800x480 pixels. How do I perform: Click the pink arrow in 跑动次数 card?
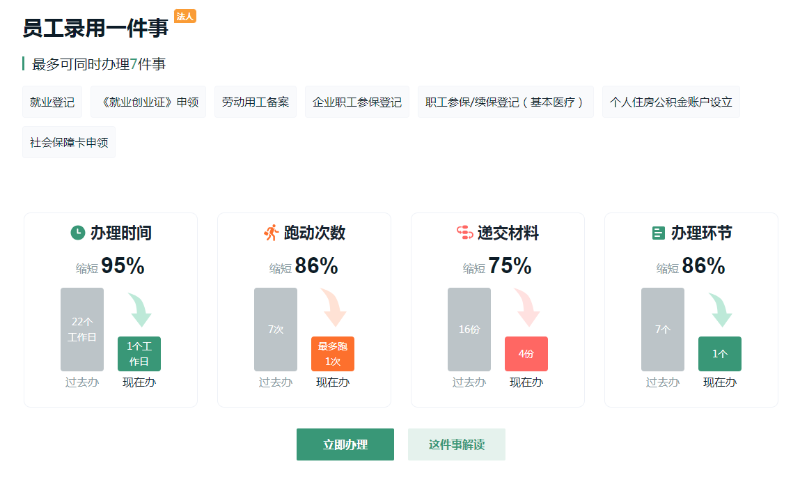pos(334,308)
